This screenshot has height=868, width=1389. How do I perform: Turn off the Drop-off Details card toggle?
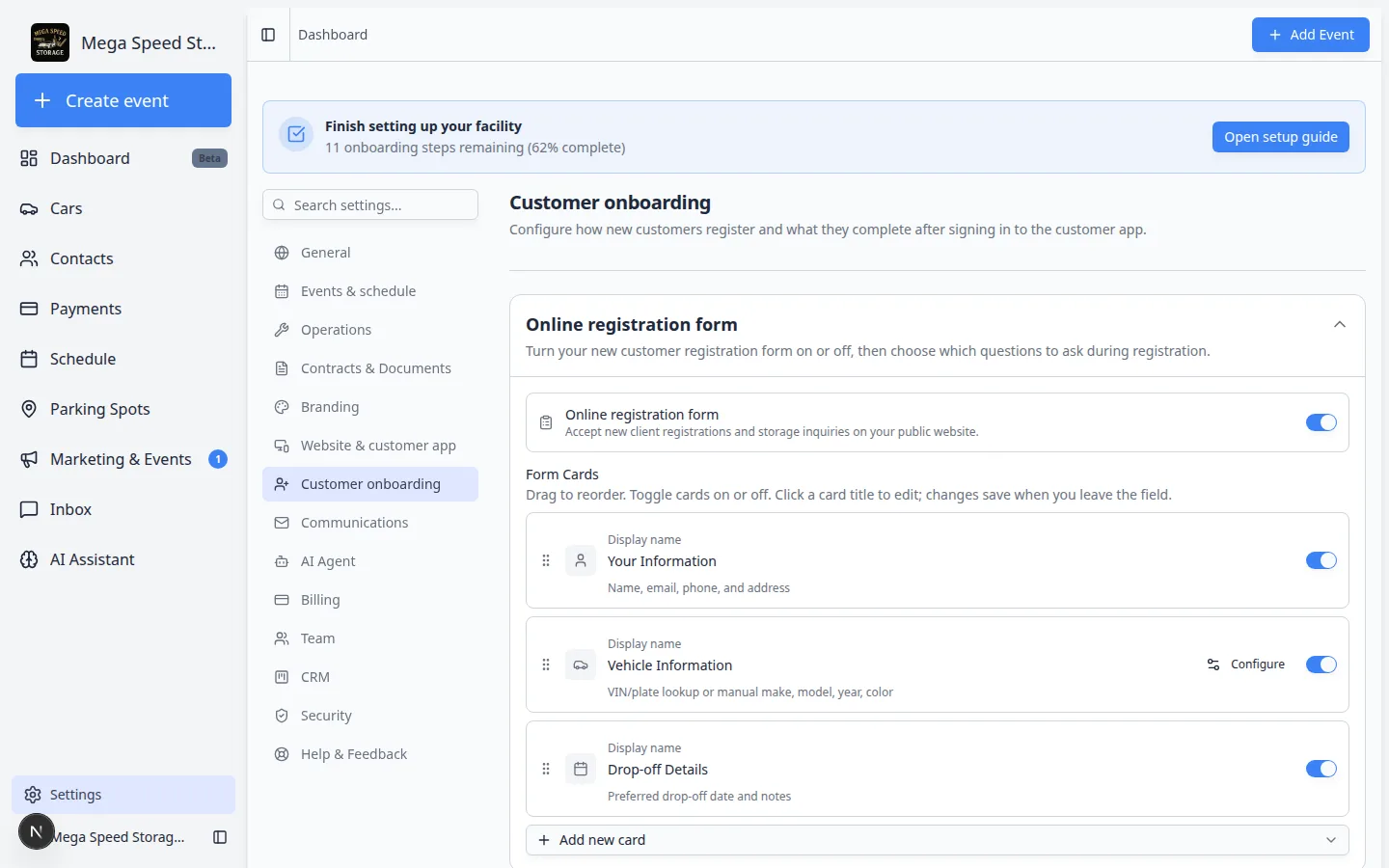click(x=1321, y=769)
